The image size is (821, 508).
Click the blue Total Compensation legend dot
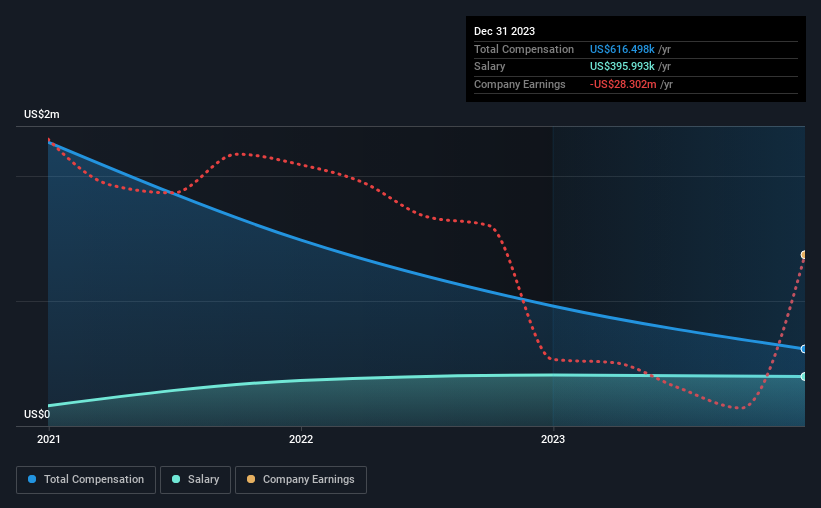pyautogui.click(x=32, y=479)
